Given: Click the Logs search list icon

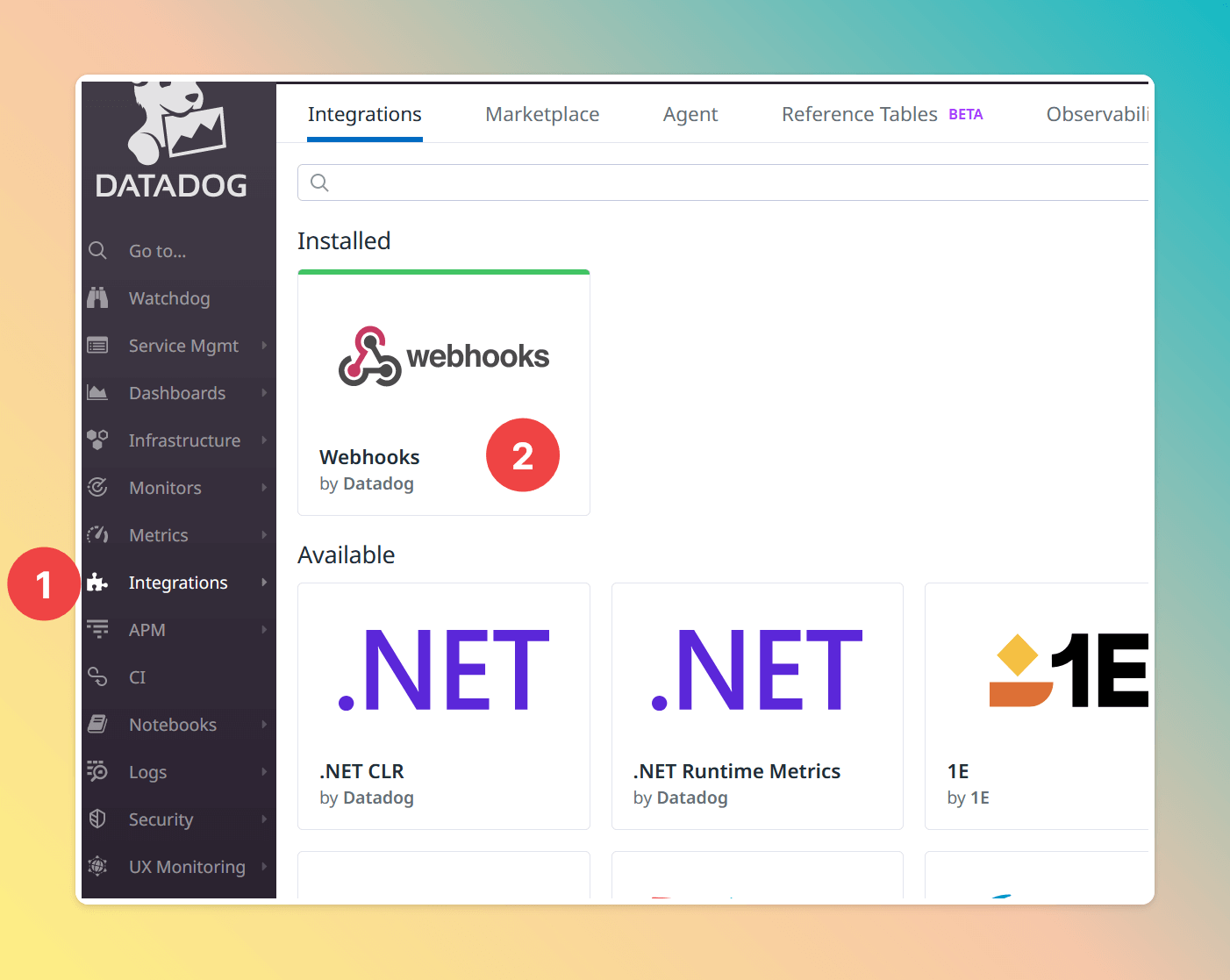Looking at the screenshot, I should pos(97,772).
